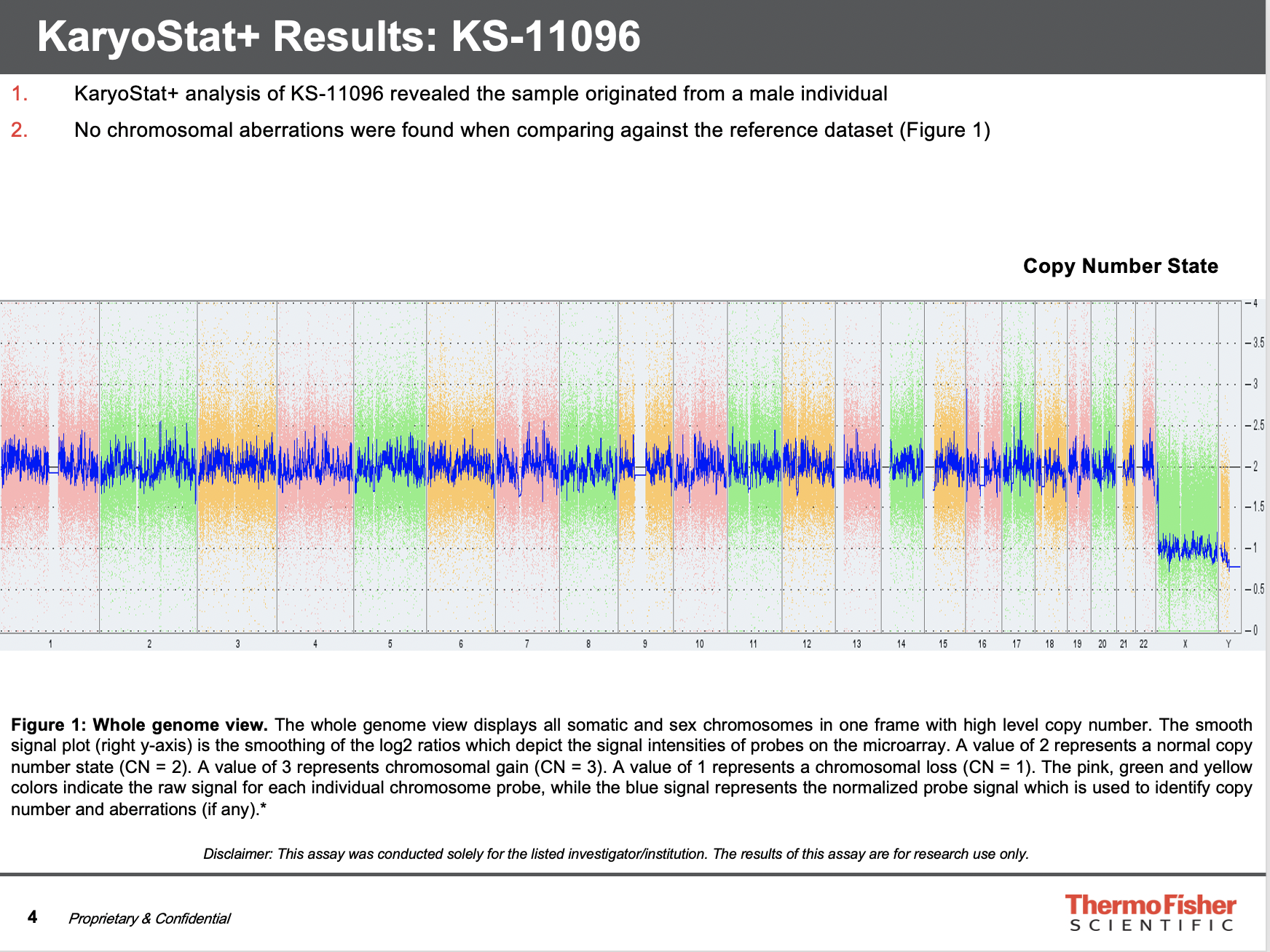Viewport: 1270px width, 952px height.
Task: Click the y-axis value 1.5
Action: point(1259,507)
